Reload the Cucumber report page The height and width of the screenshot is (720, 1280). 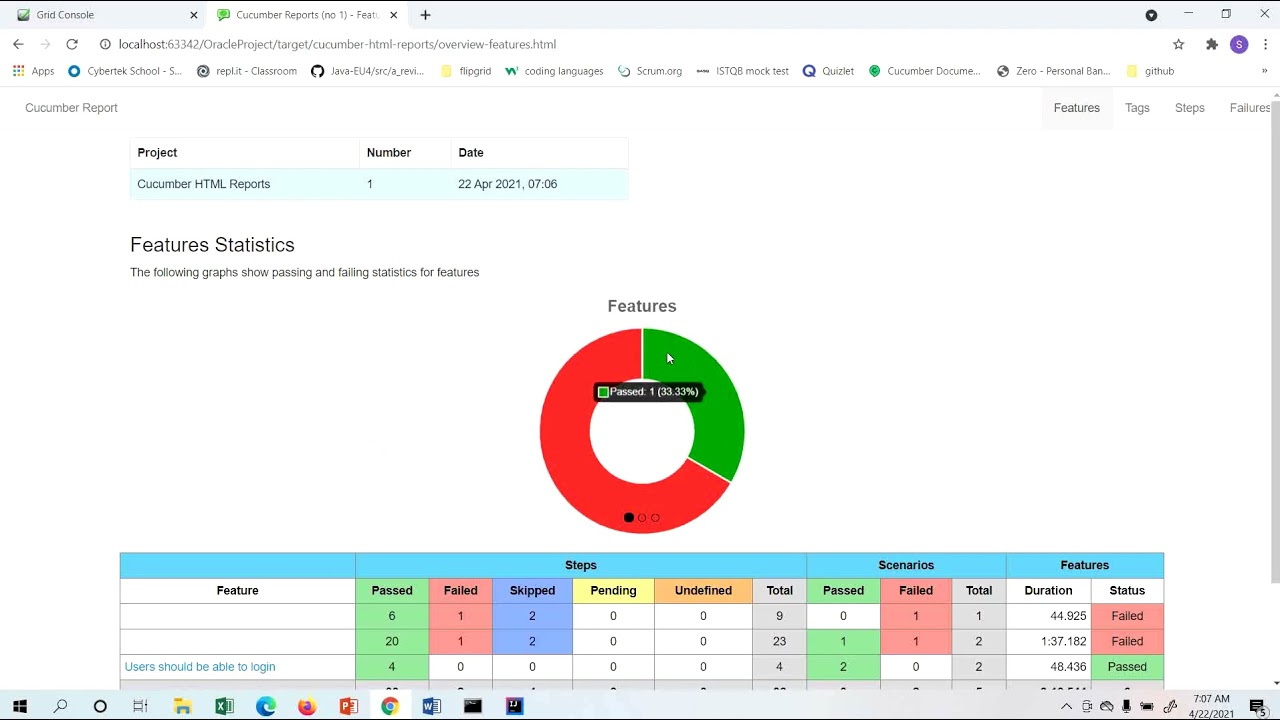point(72,44)
